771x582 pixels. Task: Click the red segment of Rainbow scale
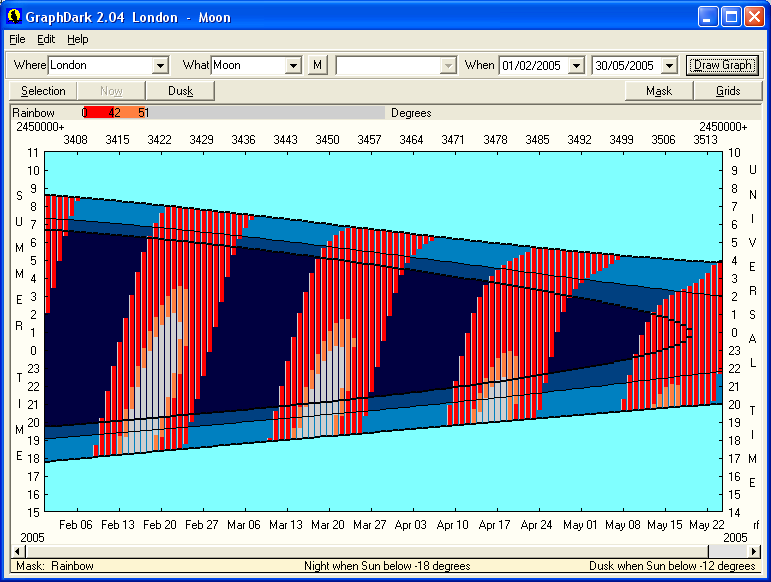(x=100, y=113)
